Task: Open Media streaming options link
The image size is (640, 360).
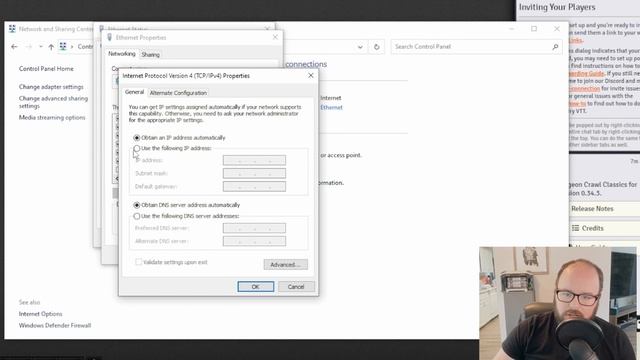Action: point(52,118)
